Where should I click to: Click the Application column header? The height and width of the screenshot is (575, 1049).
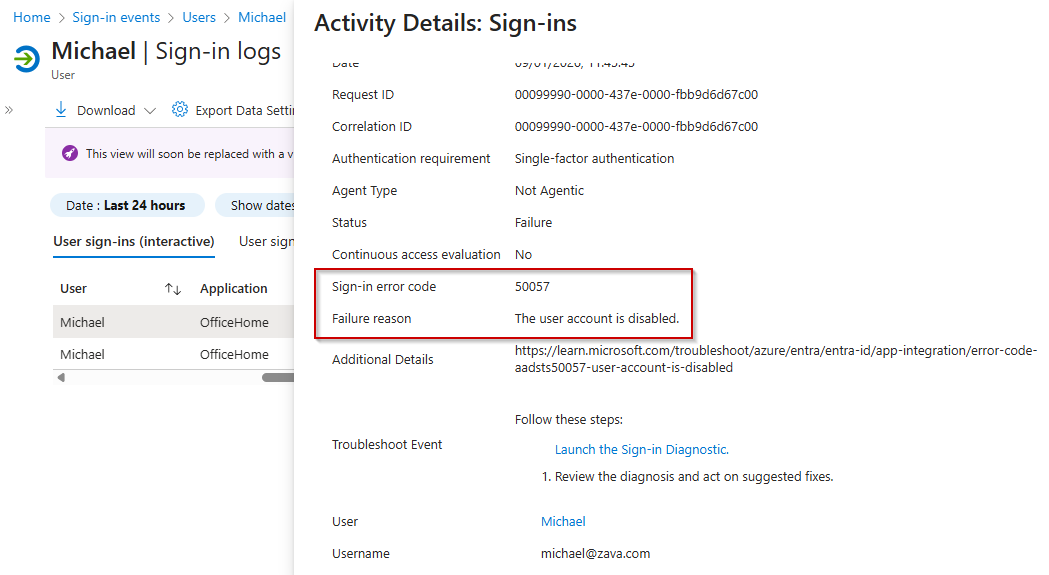tap(234, 289)
